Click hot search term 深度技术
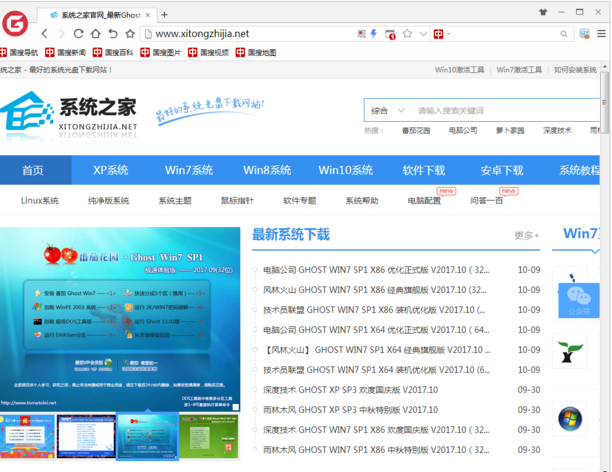 [557, 130]
